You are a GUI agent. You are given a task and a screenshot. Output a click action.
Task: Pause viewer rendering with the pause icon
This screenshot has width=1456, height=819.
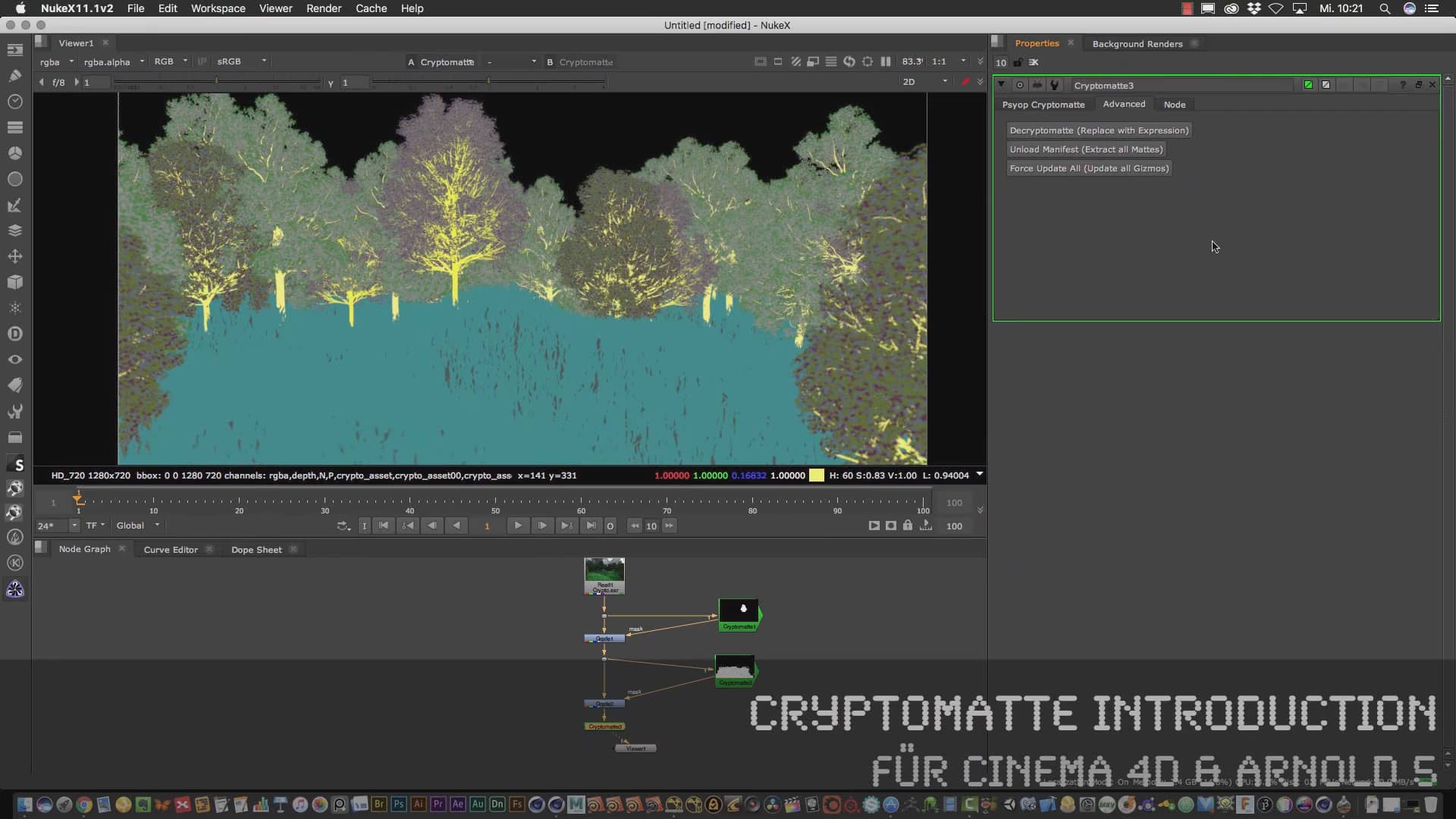click(886, 61)
